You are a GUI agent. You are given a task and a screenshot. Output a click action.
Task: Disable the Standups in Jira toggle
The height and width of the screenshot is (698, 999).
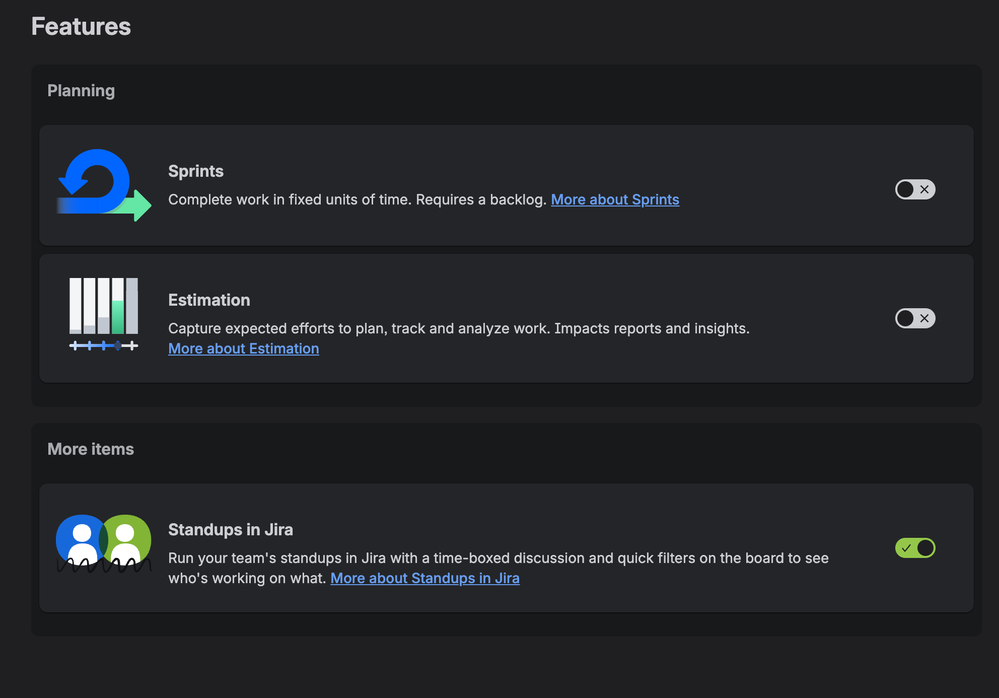click(915, 548)
